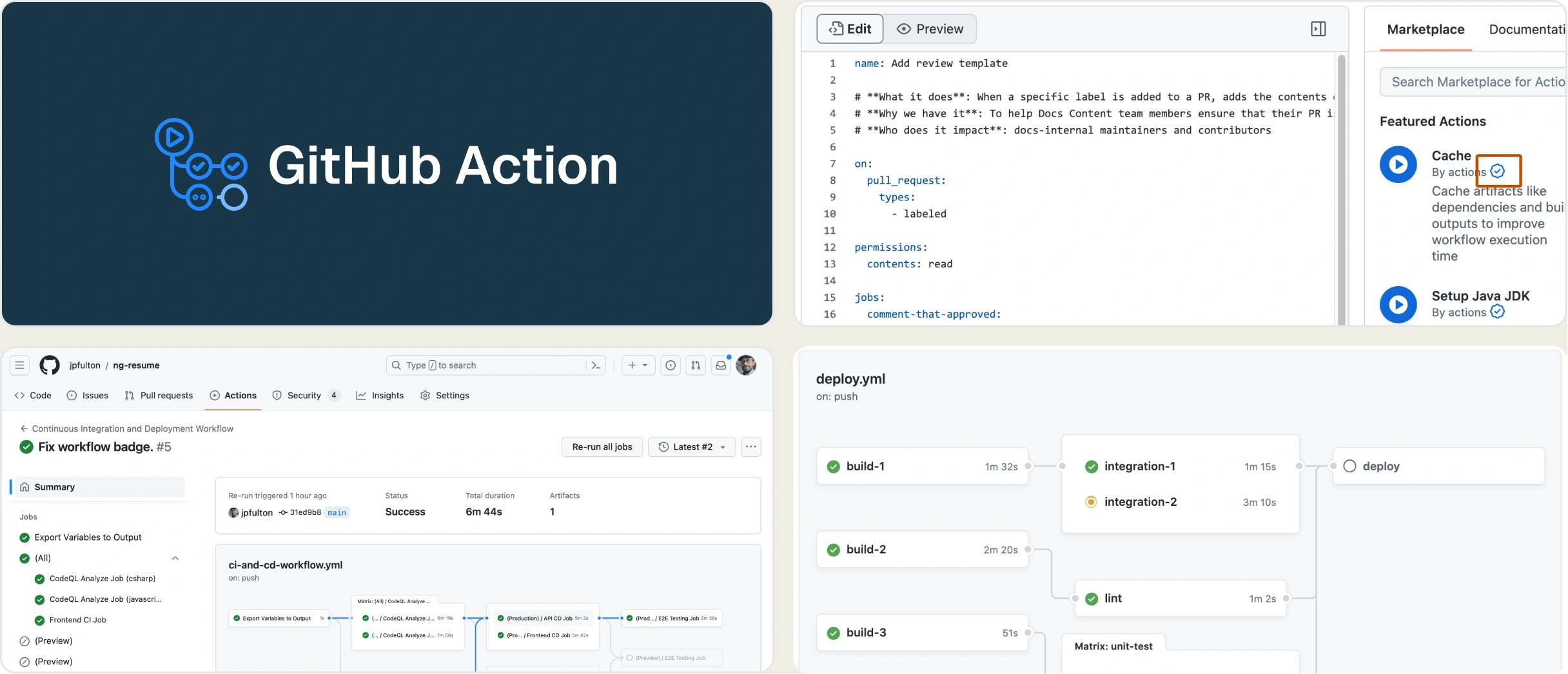Open the deploy job node
Screen dimensions: 1568x674
click(1438, 466)
